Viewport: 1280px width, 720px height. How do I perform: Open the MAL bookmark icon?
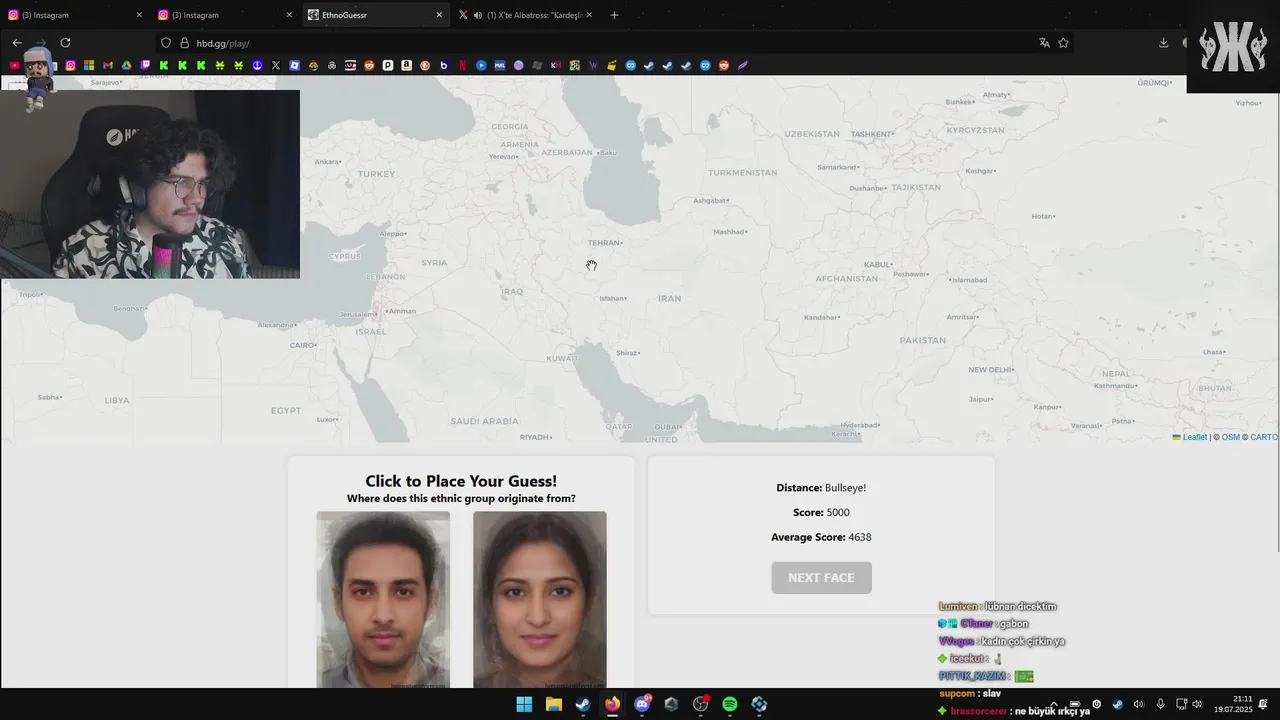pos(500,65)
